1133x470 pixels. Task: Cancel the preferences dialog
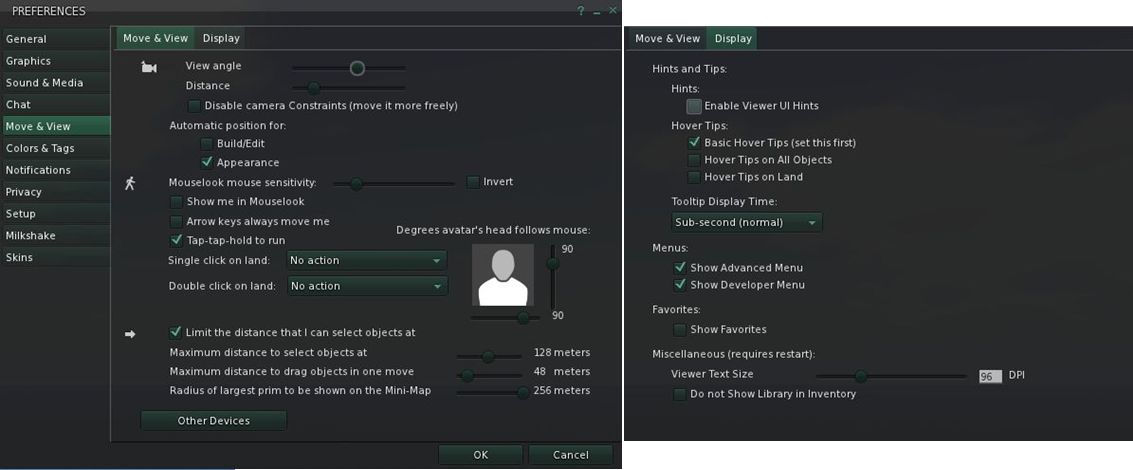[x=571, y=455]
